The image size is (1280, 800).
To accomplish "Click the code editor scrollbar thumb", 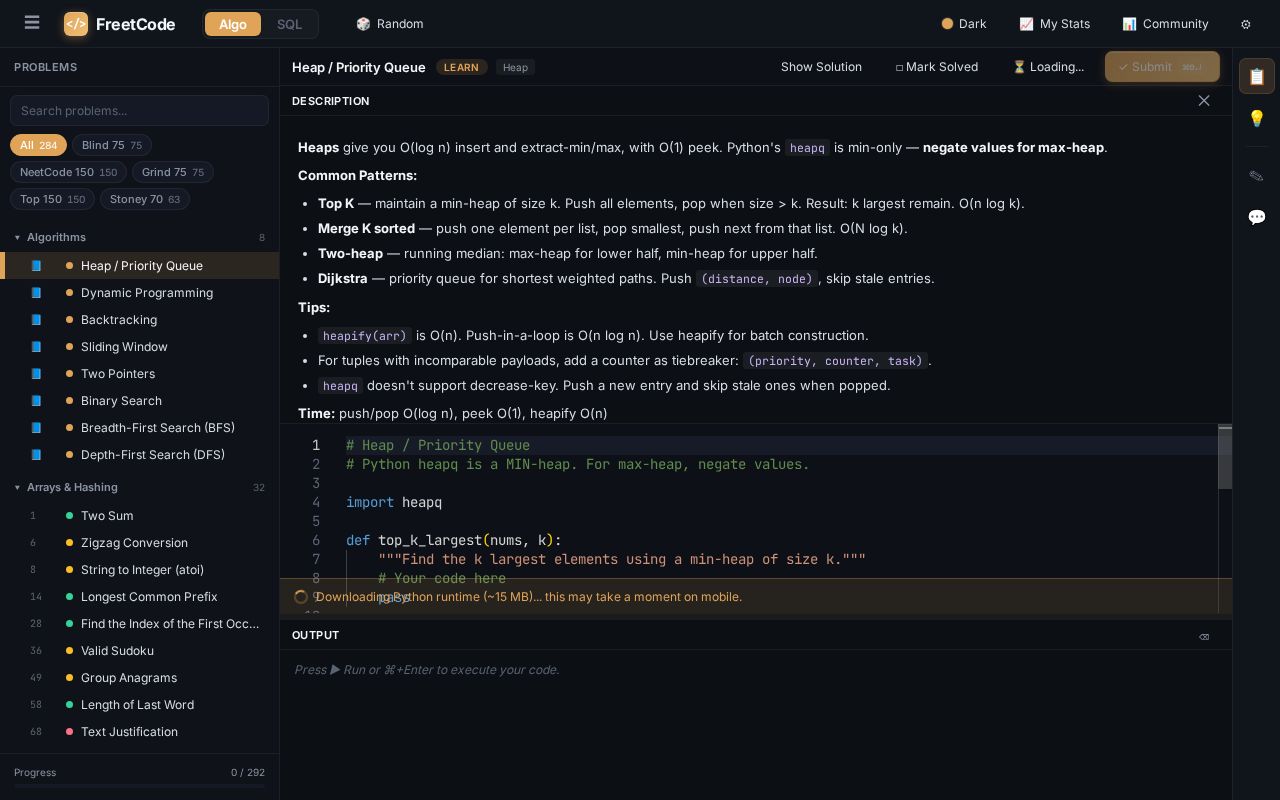I will 1225,457.
